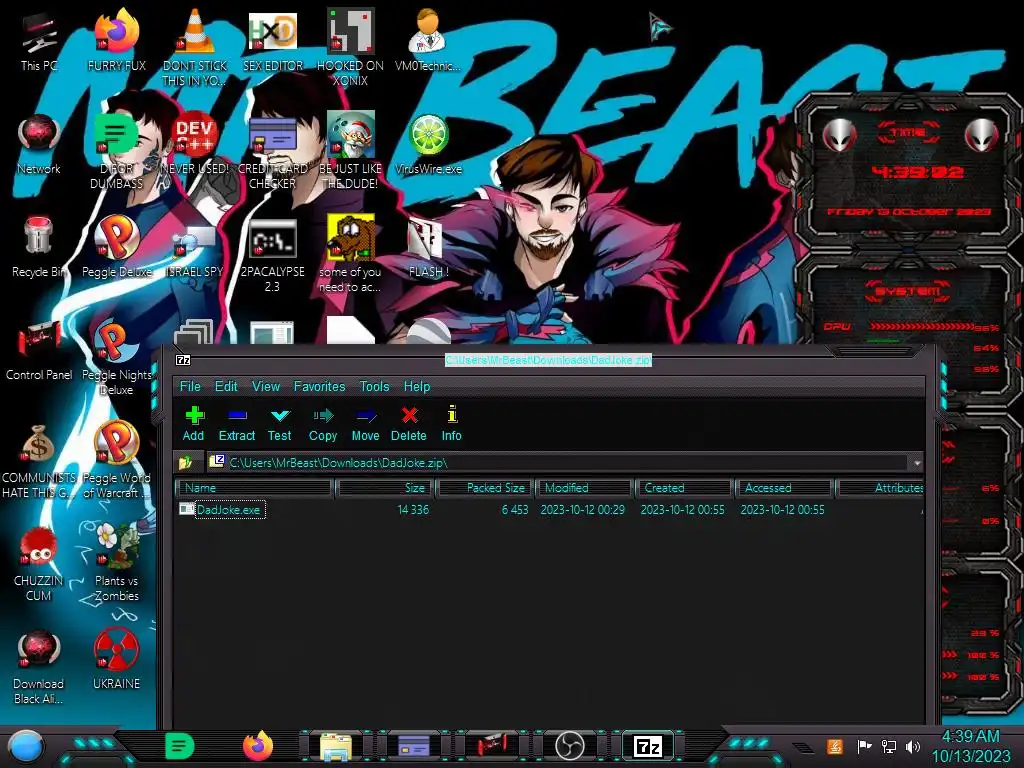Select the BE JUST LIKE THE DUDE icon

(351, 150)
